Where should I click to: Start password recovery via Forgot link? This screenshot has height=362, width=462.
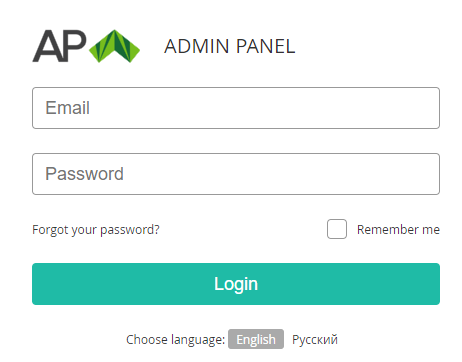[x=96, y=230]
